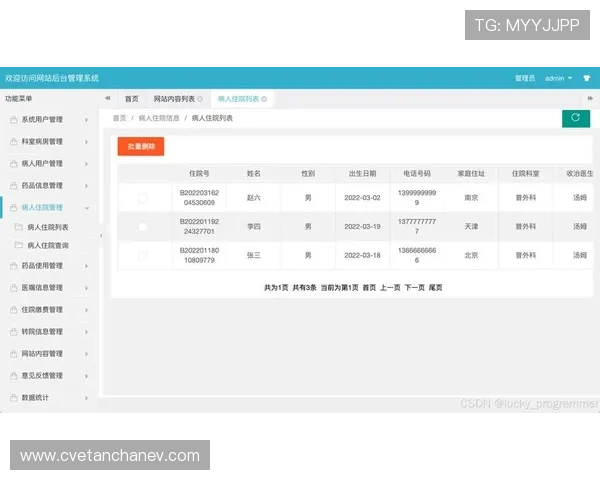This screenshot has height=480, width=600.
Task: Open the admin user dropdown
Action: (x=558, y=78)
